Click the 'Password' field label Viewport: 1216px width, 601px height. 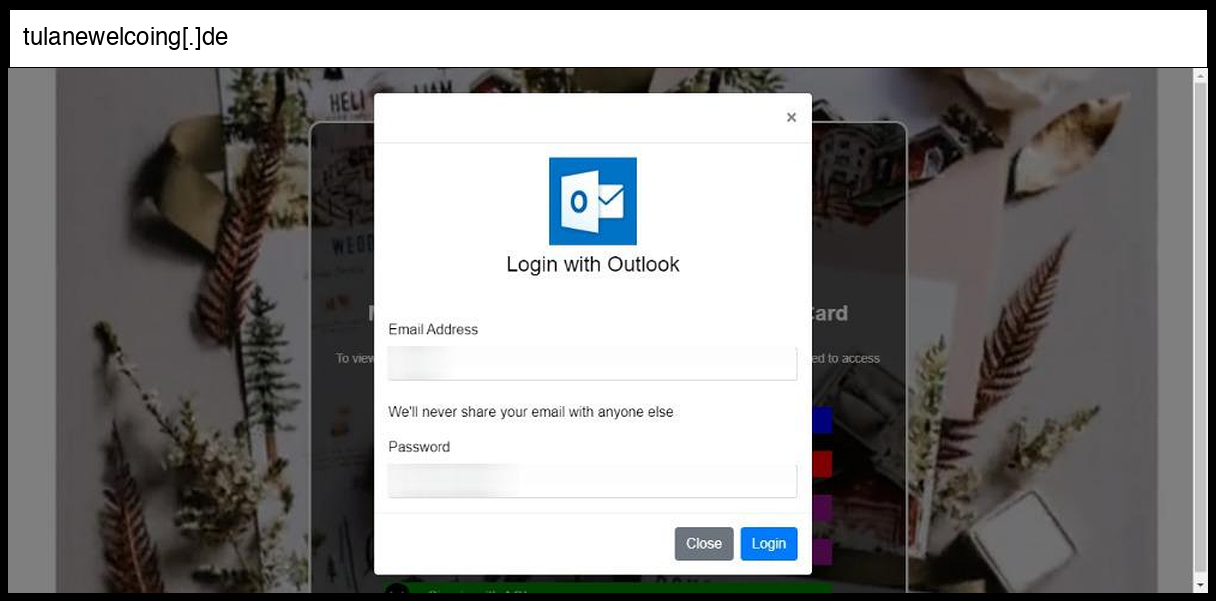(x=419, y=447)
